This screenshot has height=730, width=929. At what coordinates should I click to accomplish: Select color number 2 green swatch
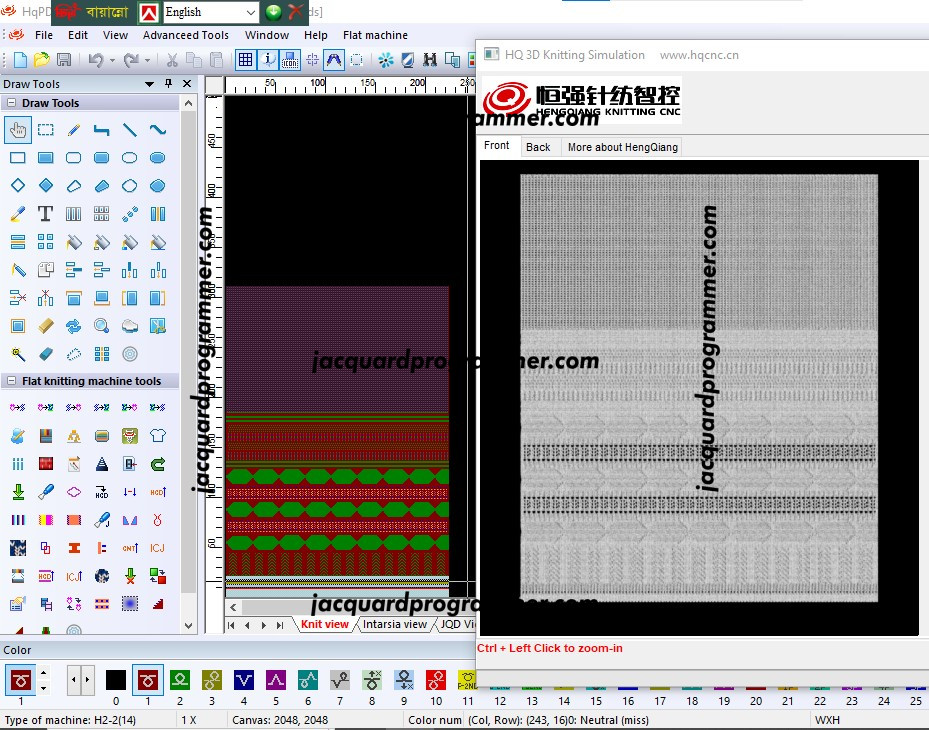pyautogui.click(x=180, y=680)
